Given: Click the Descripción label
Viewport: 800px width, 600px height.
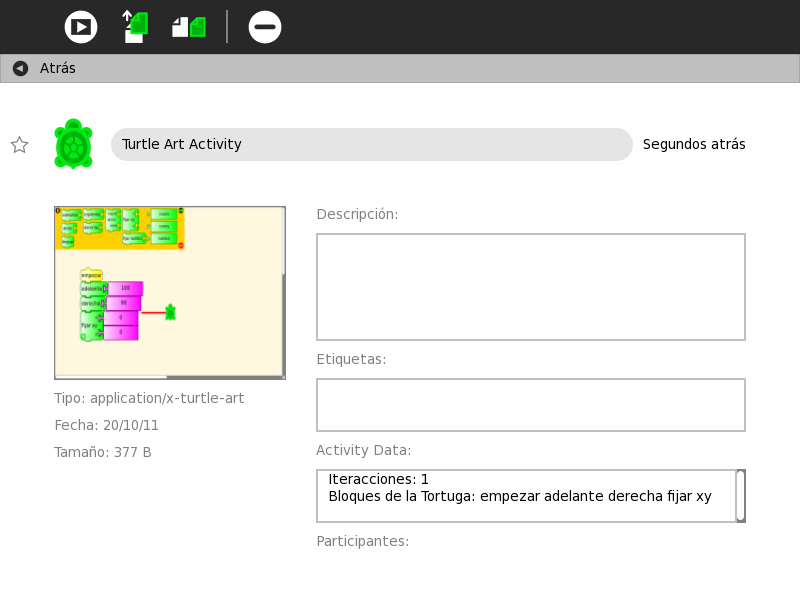Looking at the screenshot, I should pos(357,214).
